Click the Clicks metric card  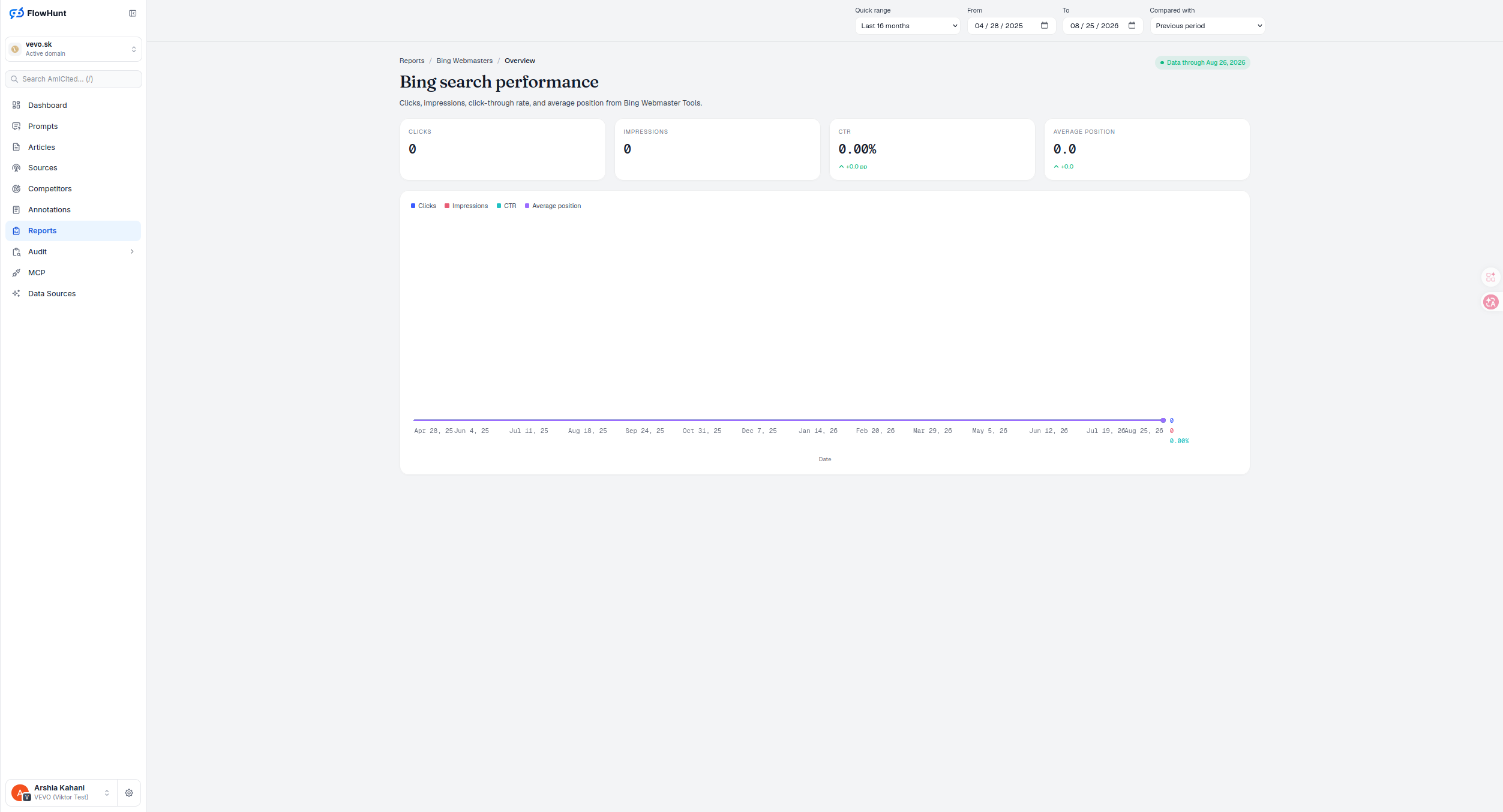click(502, 149)
